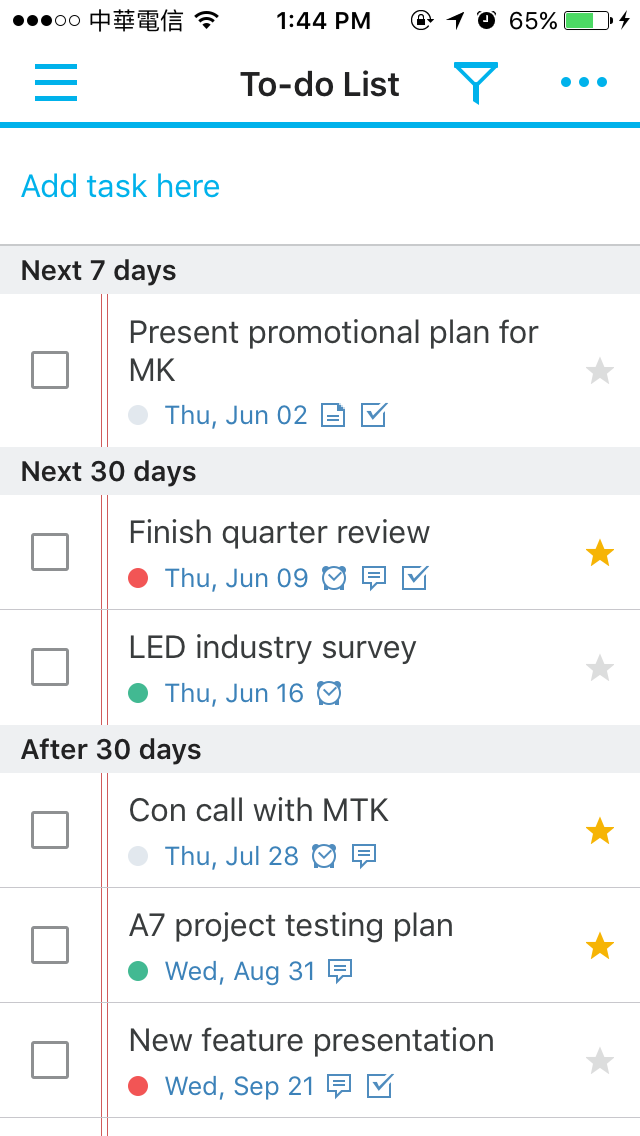Tap the ellipsis for more options
This screenshot has width=640, height=1136.
583,83
